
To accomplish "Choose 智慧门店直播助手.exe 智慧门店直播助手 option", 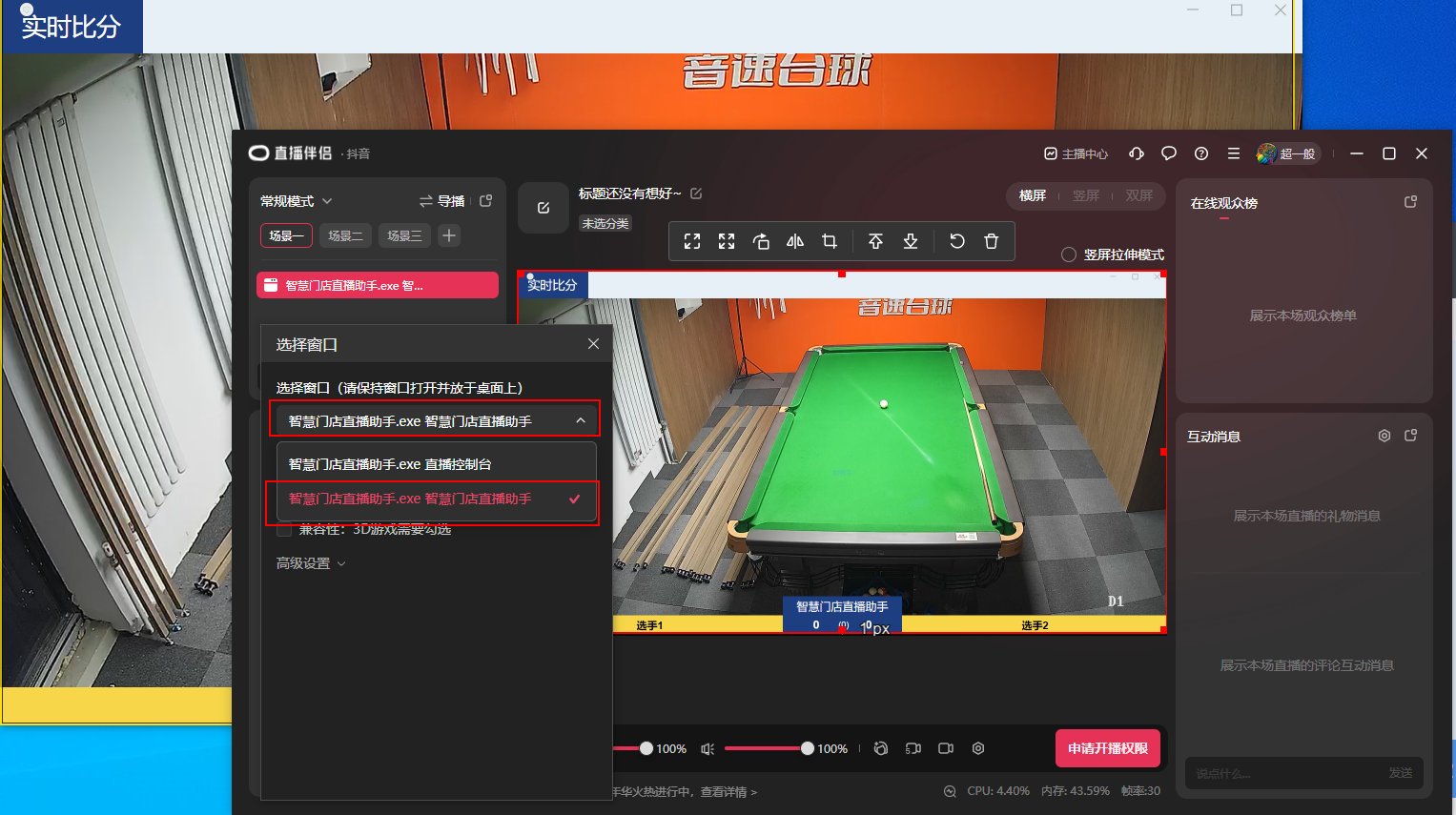I will [437, 499].
